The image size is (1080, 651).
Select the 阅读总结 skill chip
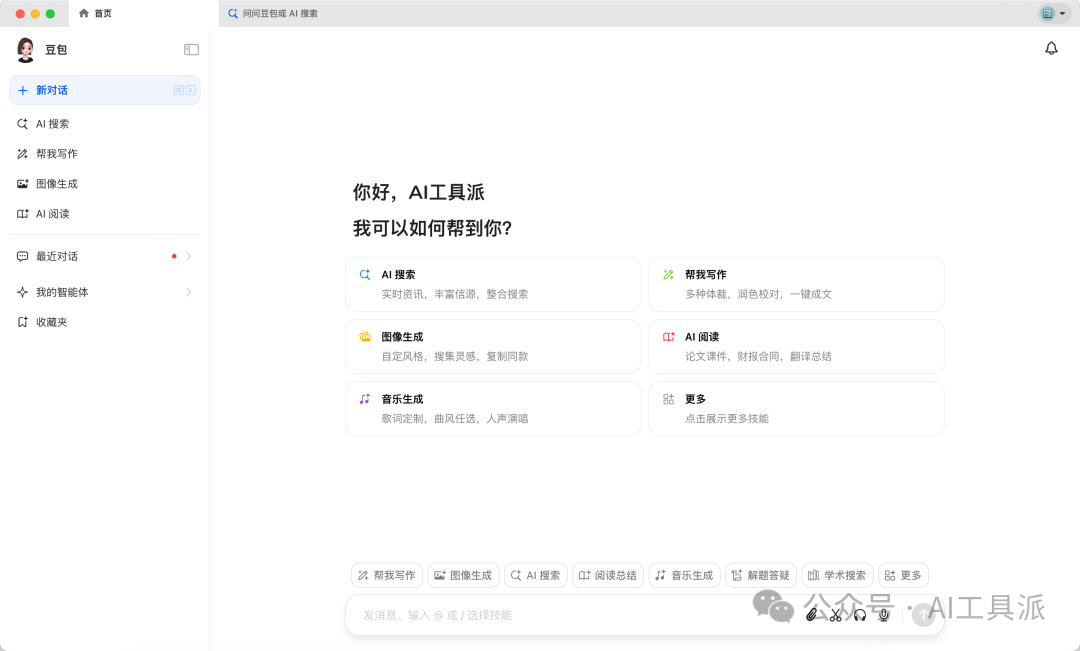pyautogui.click(x=608, y=575)
